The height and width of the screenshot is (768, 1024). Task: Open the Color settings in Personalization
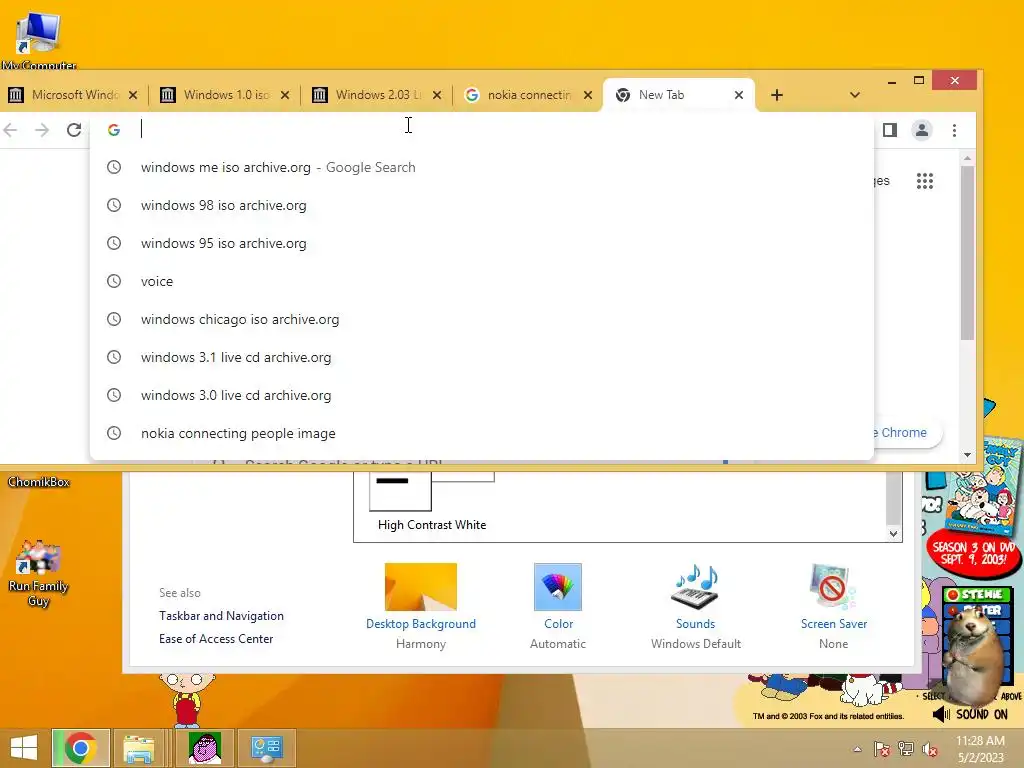(558, 606)
